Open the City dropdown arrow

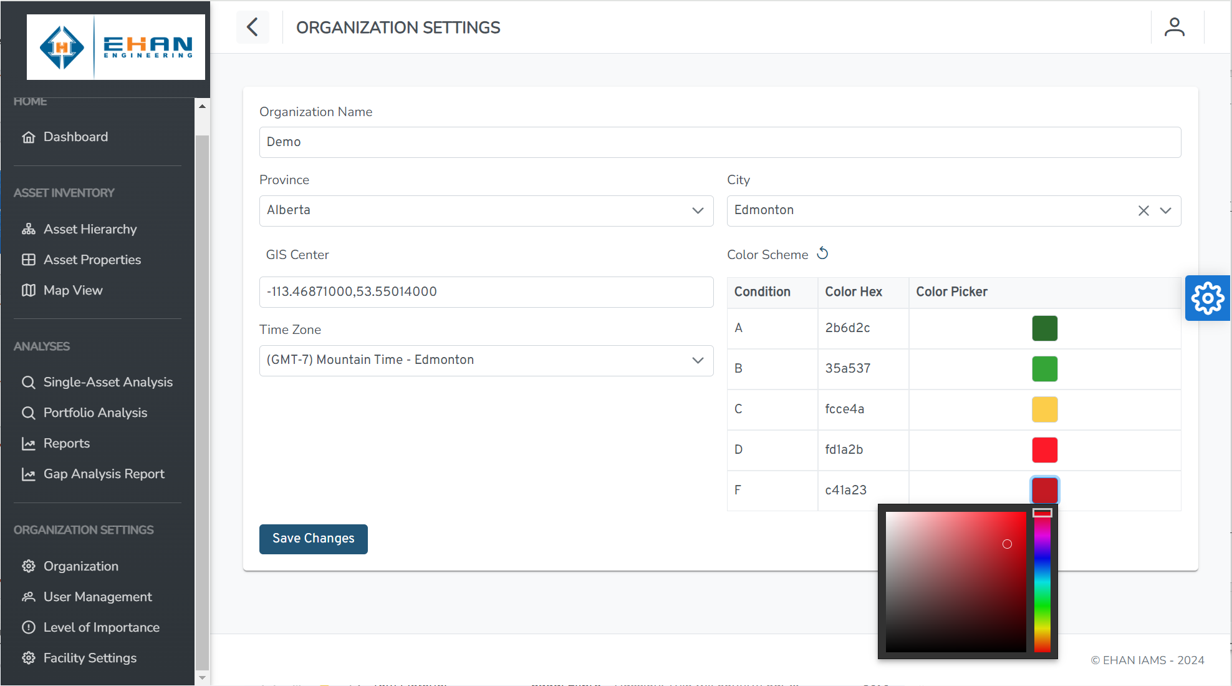(x=1165, y=211)
